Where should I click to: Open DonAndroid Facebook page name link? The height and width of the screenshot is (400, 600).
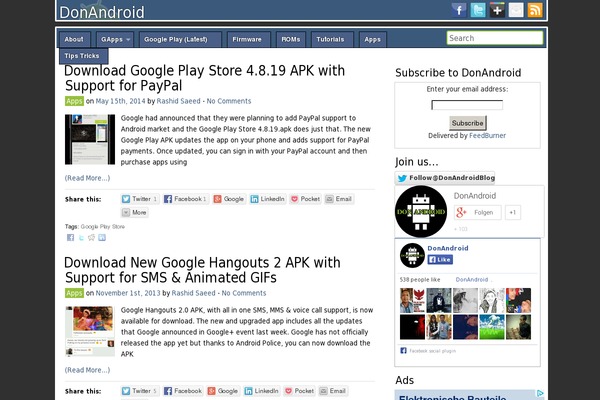448,248
